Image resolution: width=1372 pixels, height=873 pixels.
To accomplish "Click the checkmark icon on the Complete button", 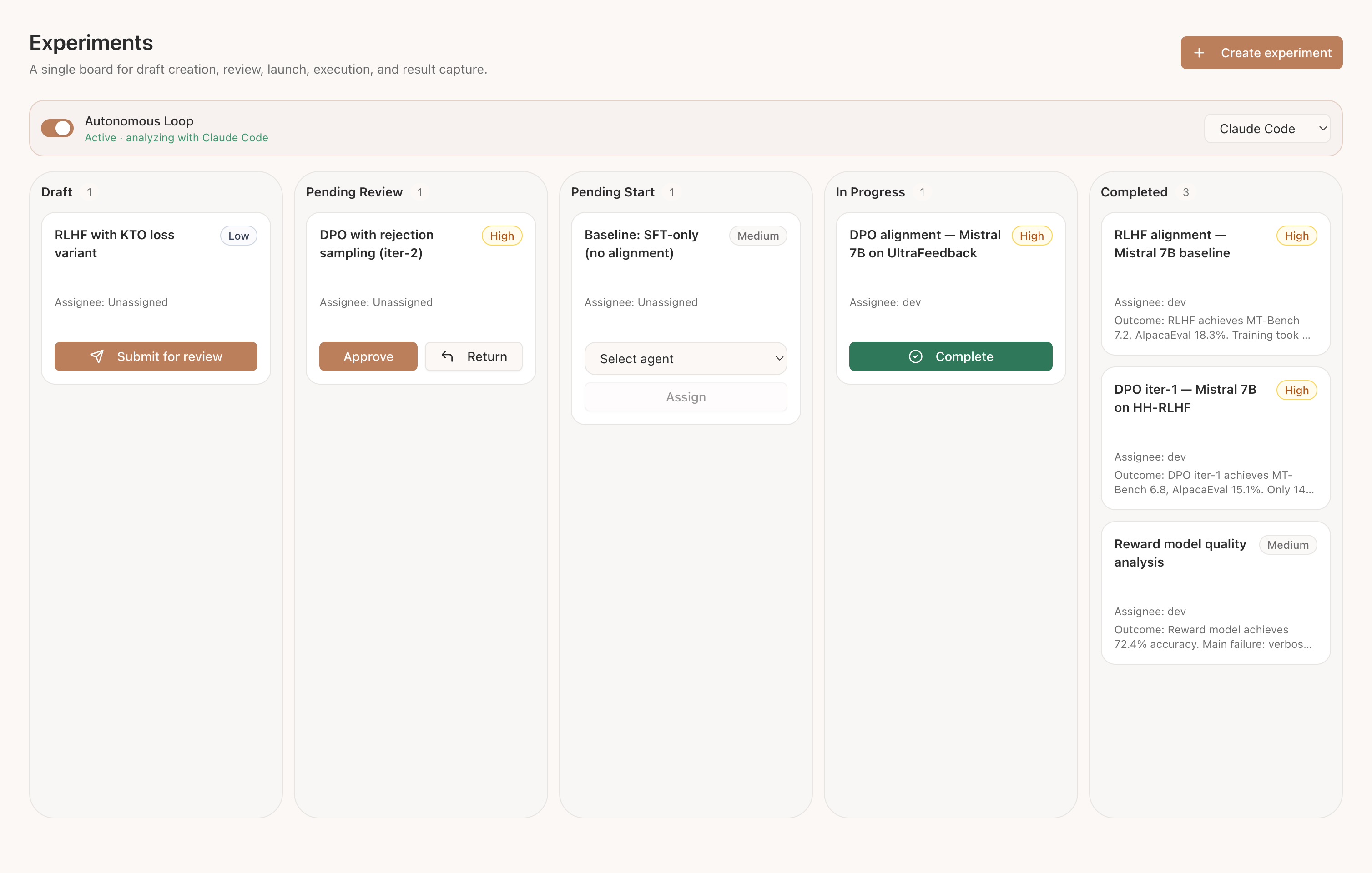I will tap(915, 356).
